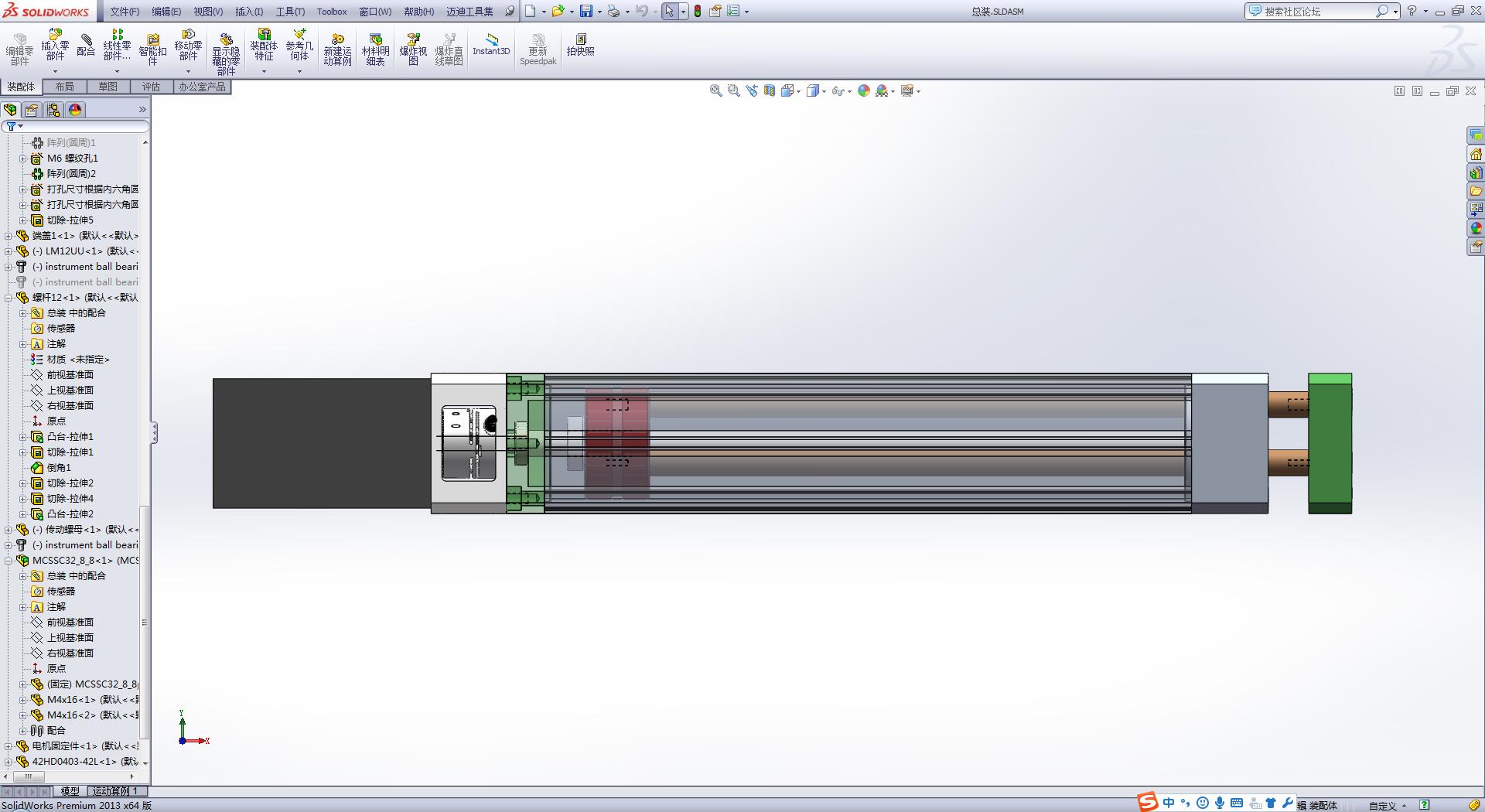
Task: Click the Zoom to Area icon
Action: tap(734, 90)
